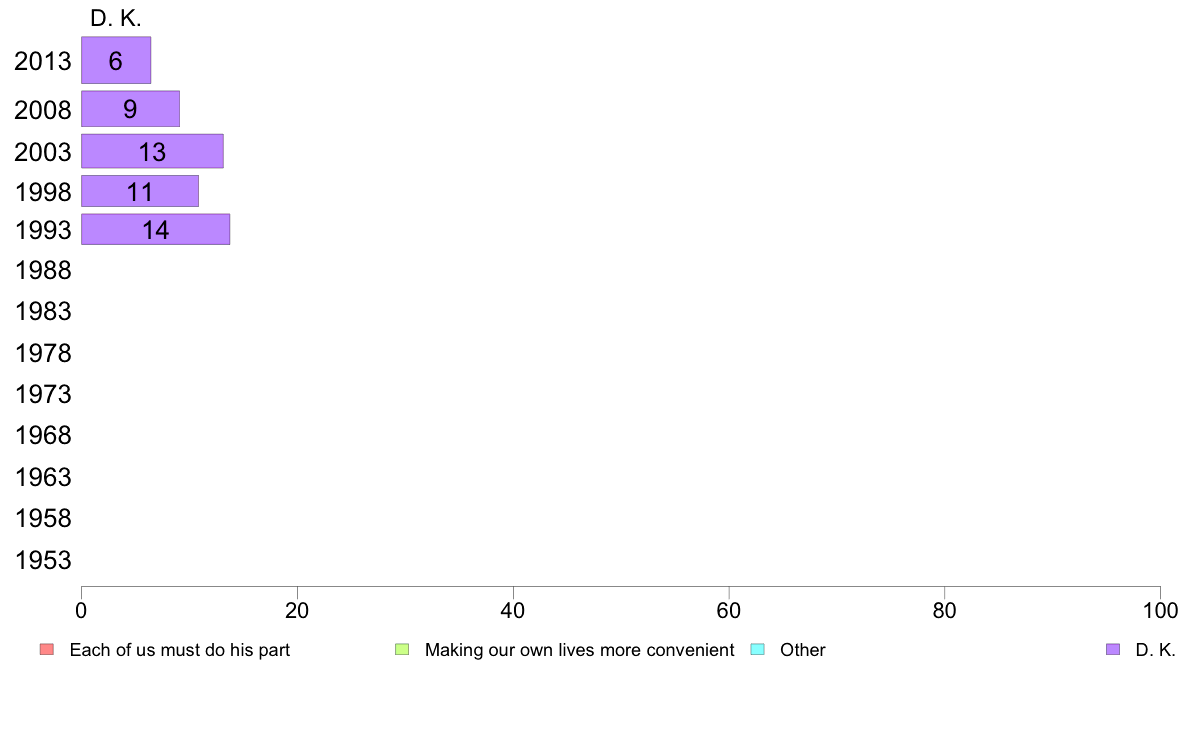Click the D. K. column header
Viewport: 1188px width, 736px height.
116,18
